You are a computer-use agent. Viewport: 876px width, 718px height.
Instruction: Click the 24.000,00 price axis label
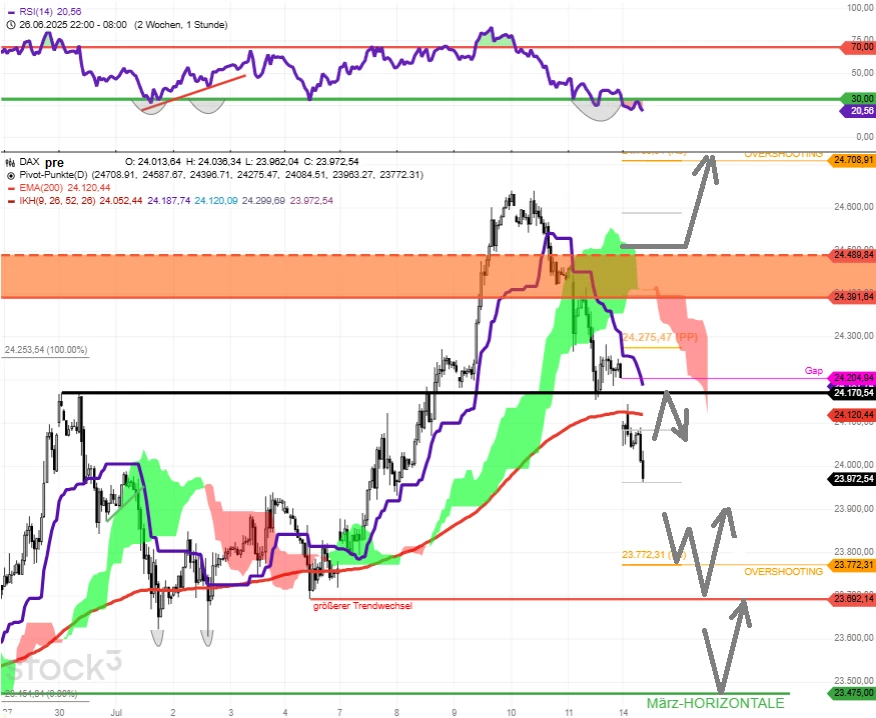click(854, 464)
